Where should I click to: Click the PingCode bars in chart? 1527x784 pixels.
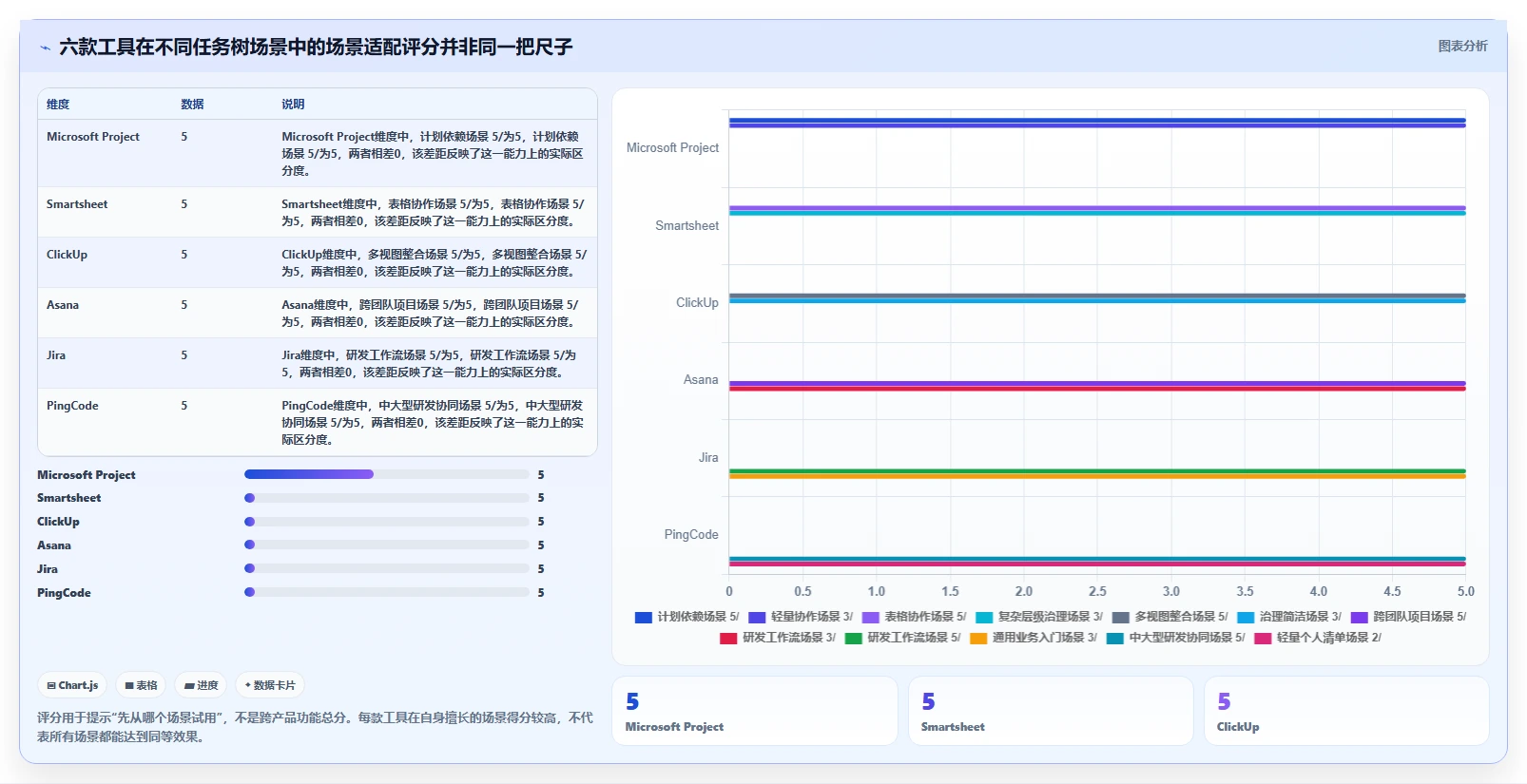1097,562
